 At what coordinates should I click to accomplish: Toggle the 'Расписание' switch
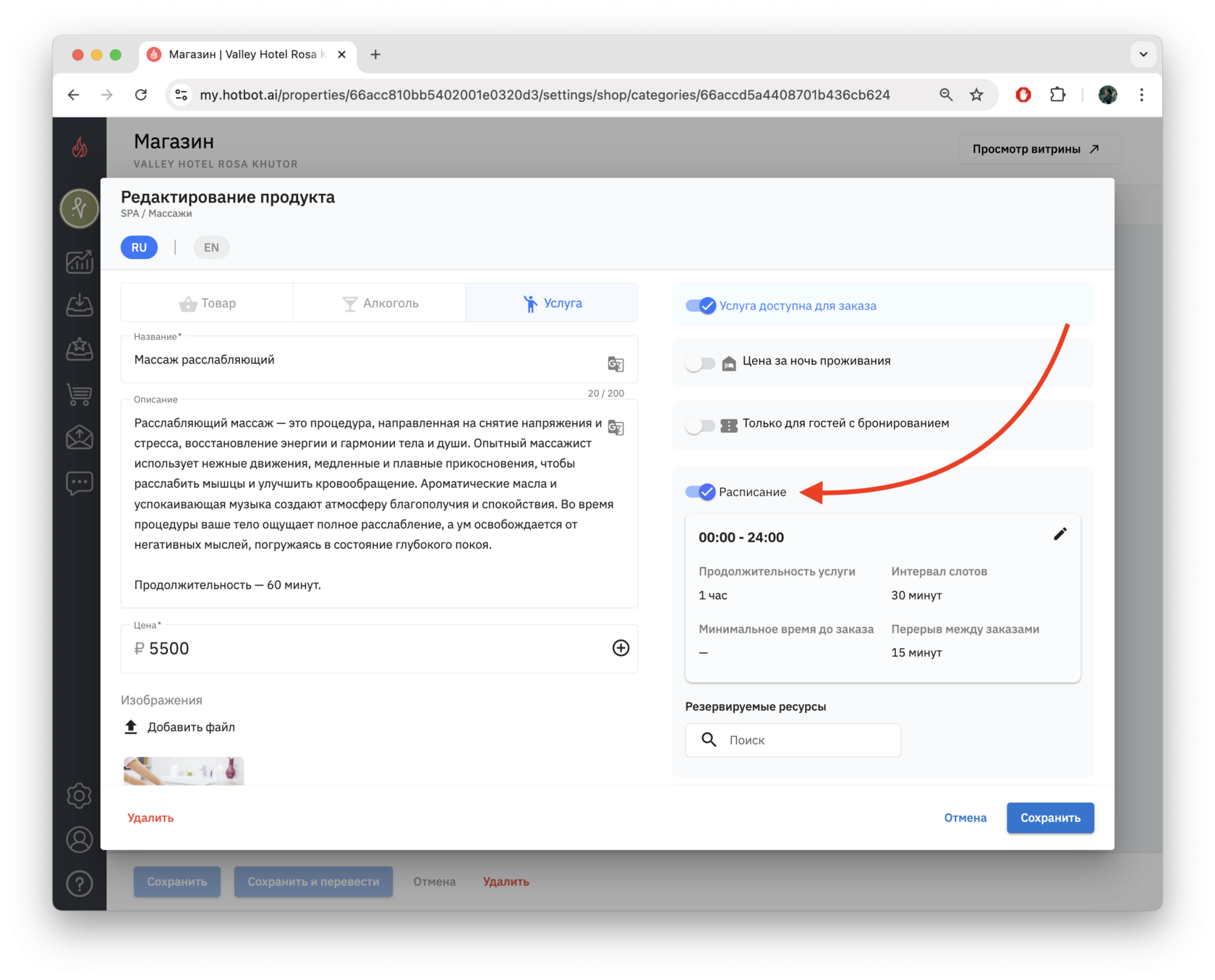tap(700, 492)
